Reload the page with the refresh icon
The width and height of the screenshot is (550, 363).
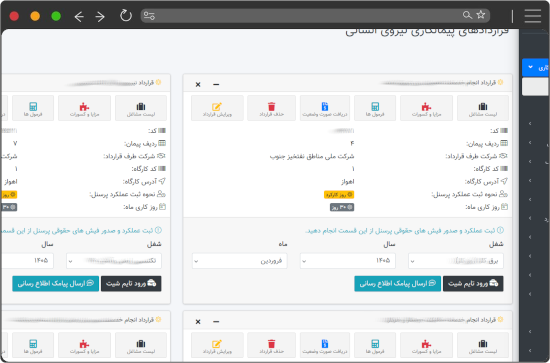[x=126, y=16]
